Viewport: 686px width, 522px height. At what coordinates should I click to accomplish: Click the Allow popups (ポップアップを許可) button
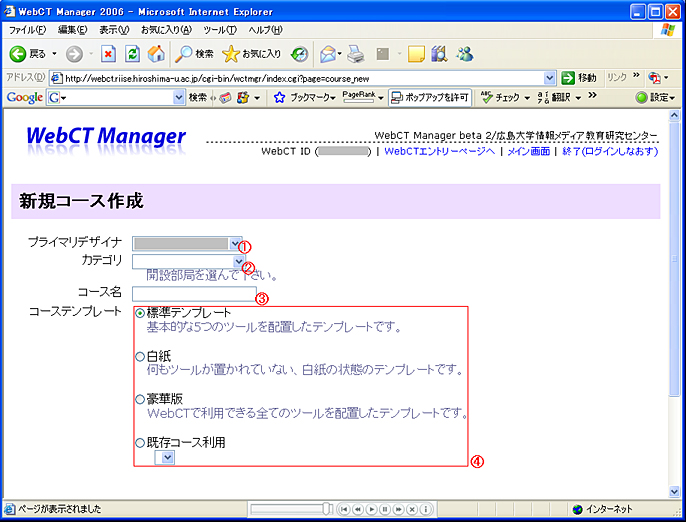[x=430, y=98]
